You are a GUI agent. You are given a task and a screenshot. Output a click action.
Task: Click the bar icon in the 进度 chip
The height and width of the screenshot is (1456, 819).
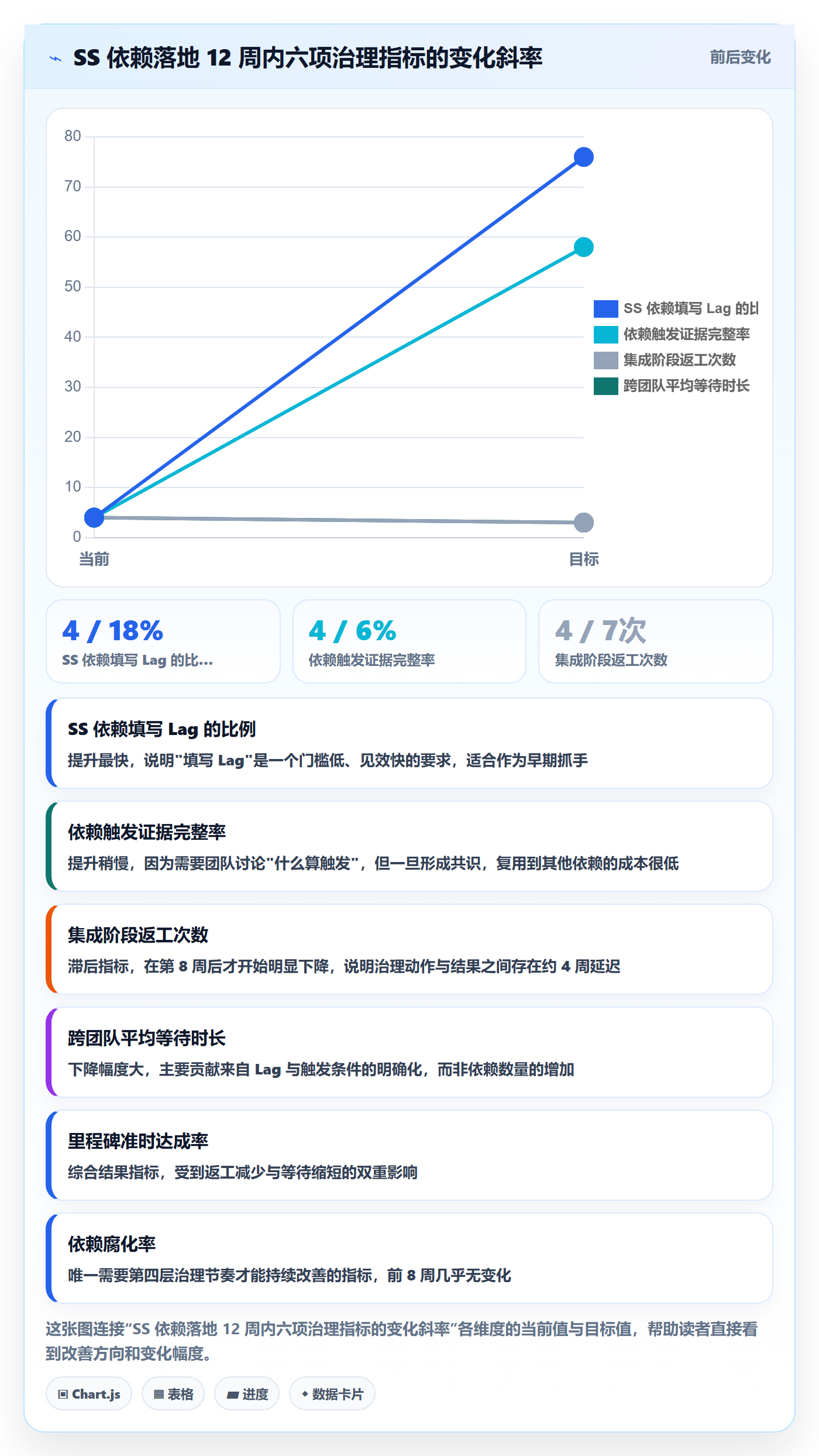233,1395
